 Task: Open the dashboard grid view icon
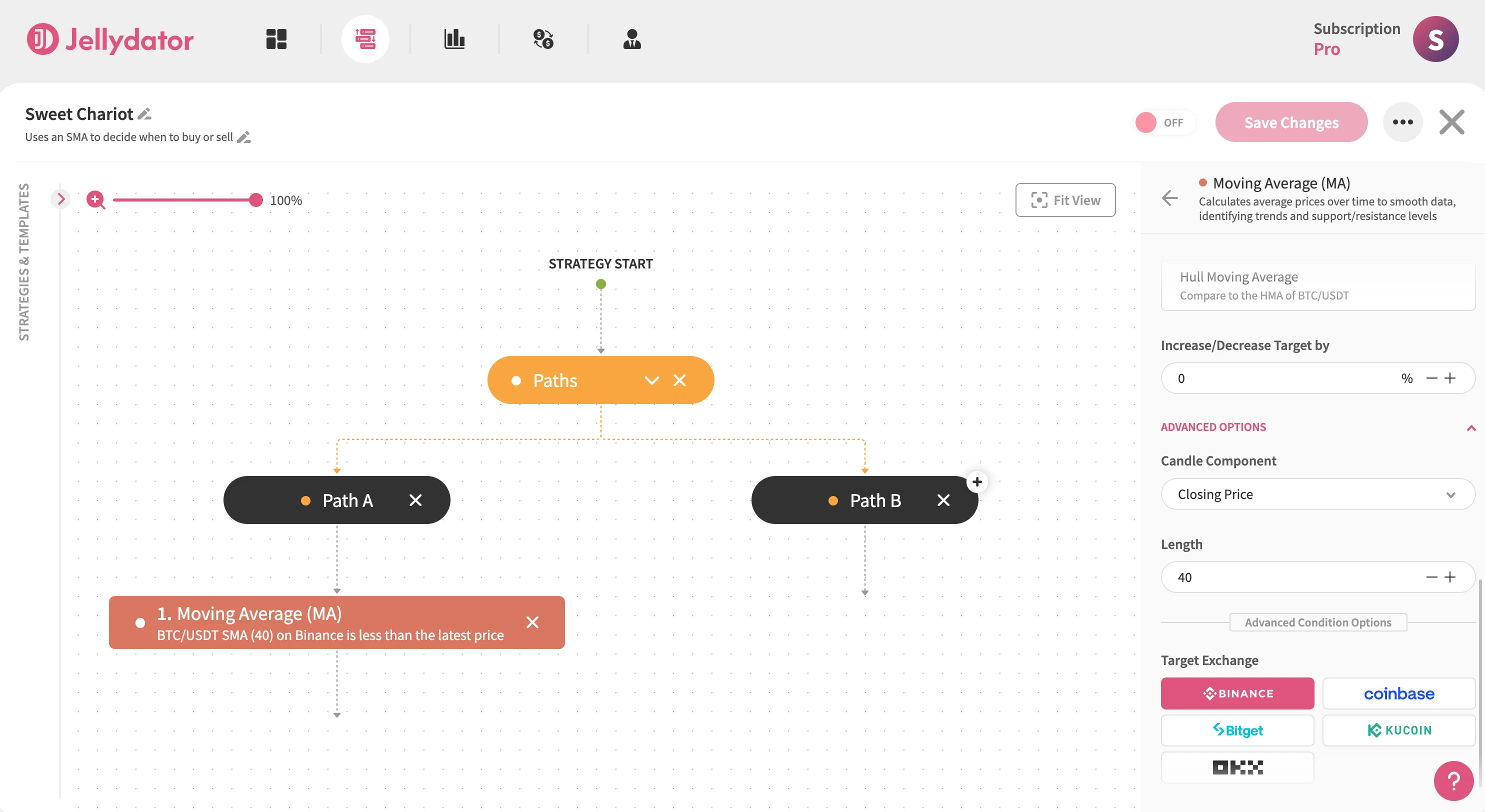click(275, 38)
